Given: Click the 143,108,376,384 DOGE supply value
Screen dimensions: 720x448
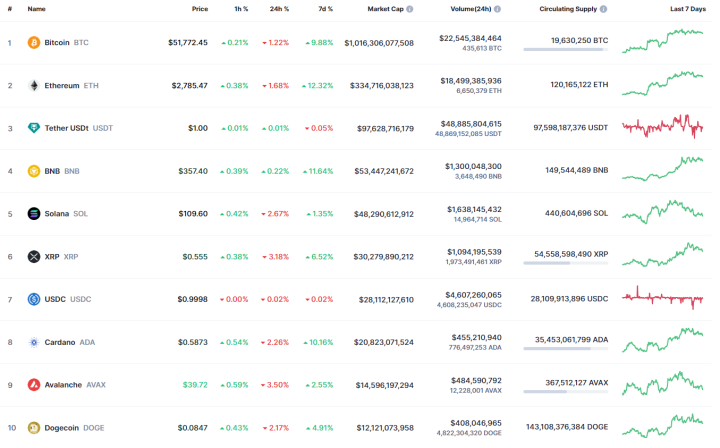Looking at the screenshot, I should click(567, 427).
